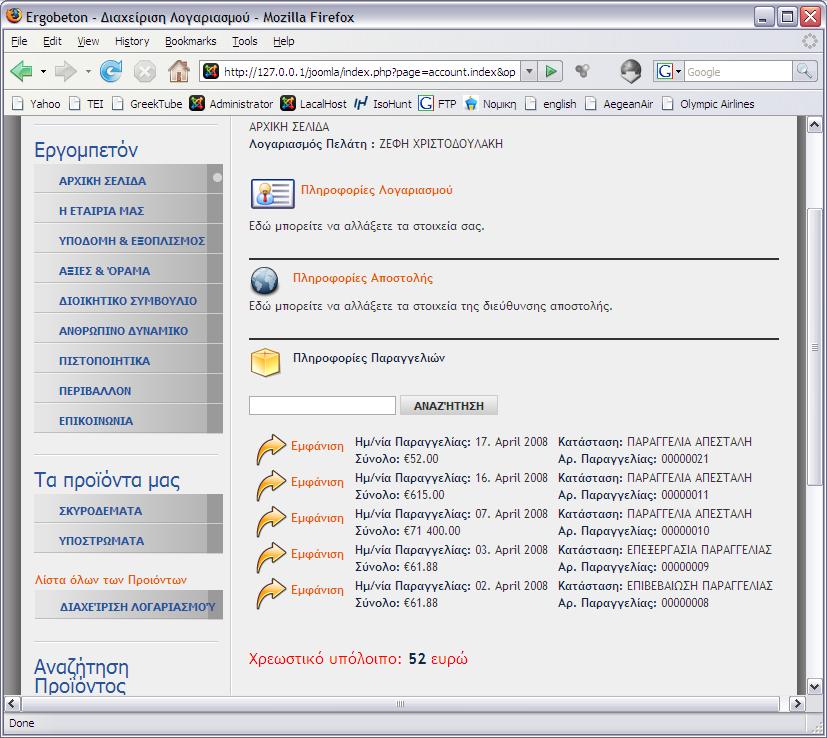Open the ΥΠΟΣΤΡΩΜΑΤΑ product category
827x738 pixels.
tap(128, 541)
